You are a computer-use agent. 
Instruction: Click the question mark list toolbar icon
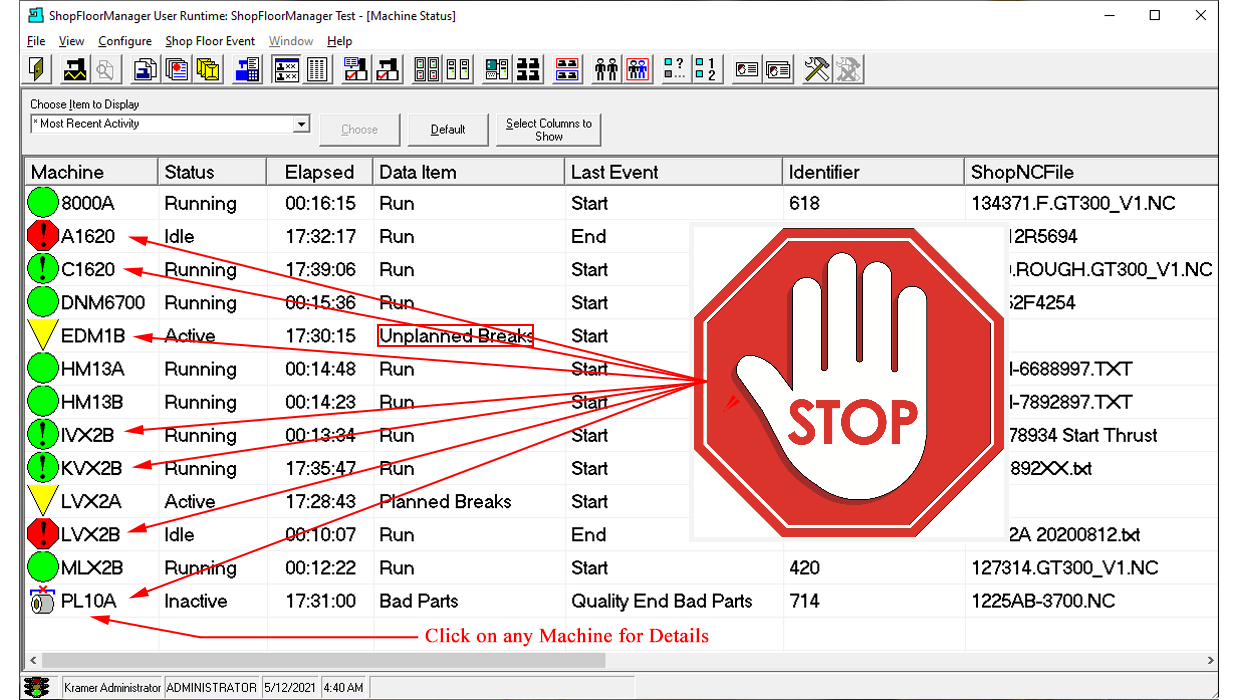(x=675, y=69)
